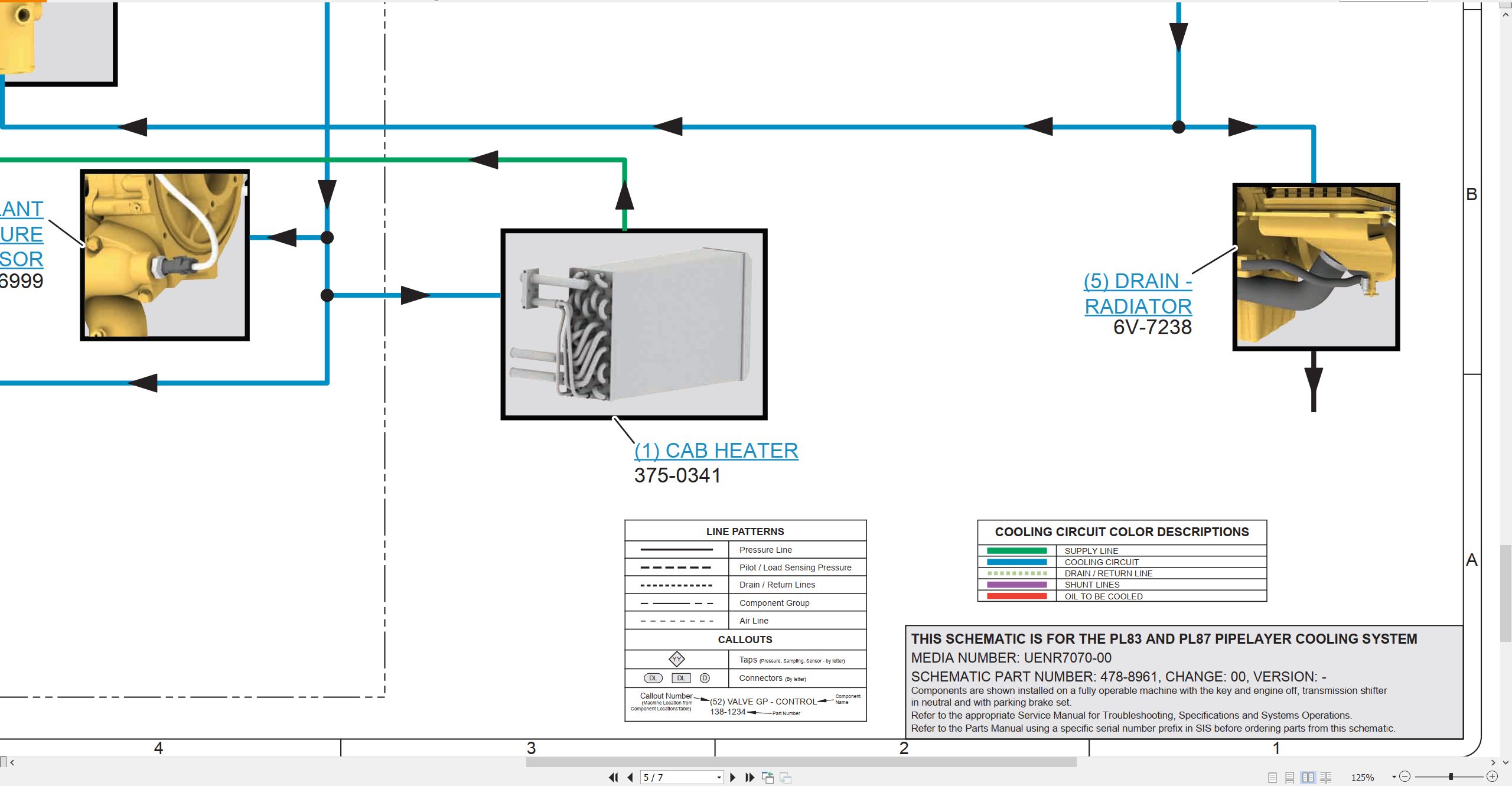Click the radiator drain component image
The width and height of the screenshot is (1512, 786).
click(x=1316, y=267)
